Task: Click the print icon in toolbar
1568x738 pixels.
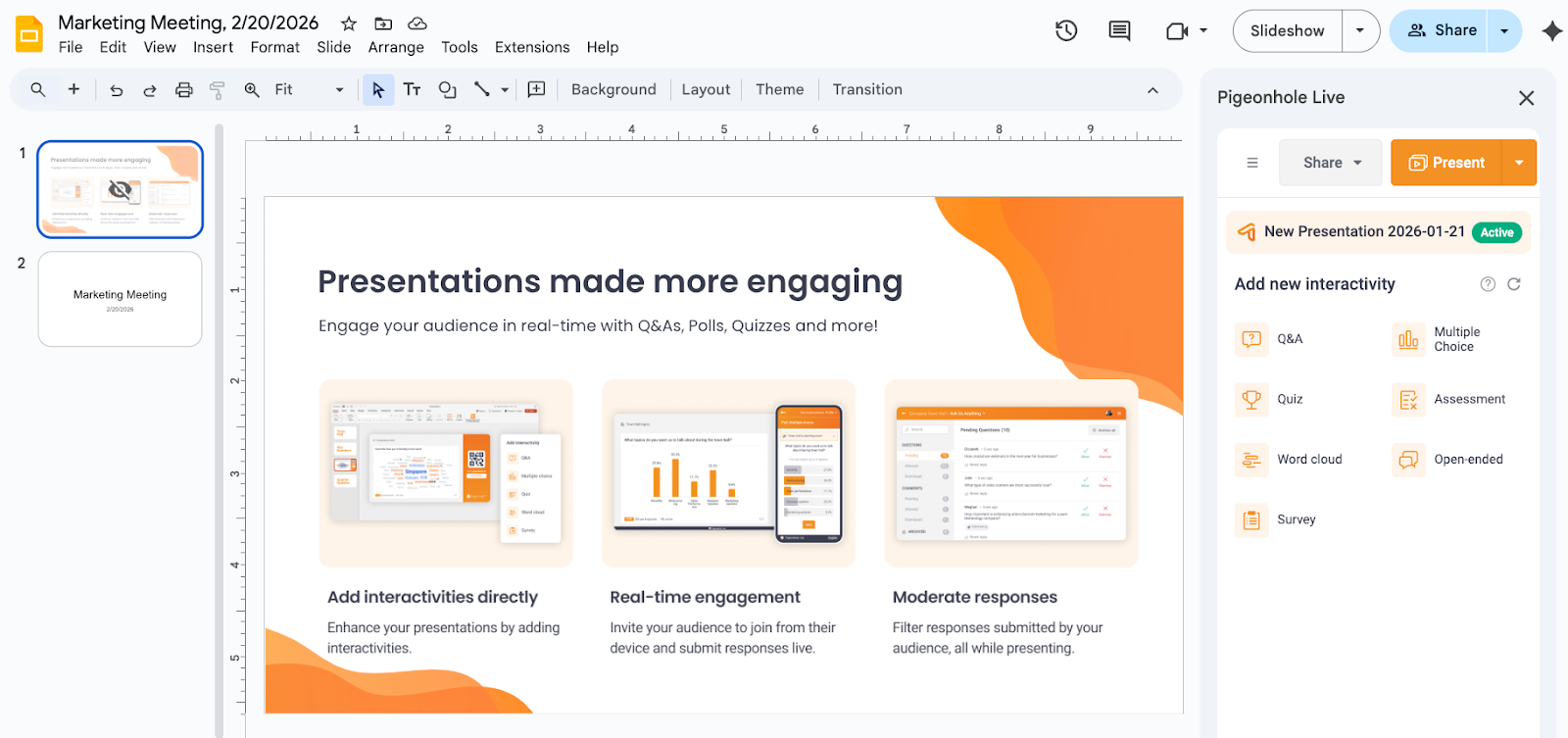Action: [x=184, y=90]
